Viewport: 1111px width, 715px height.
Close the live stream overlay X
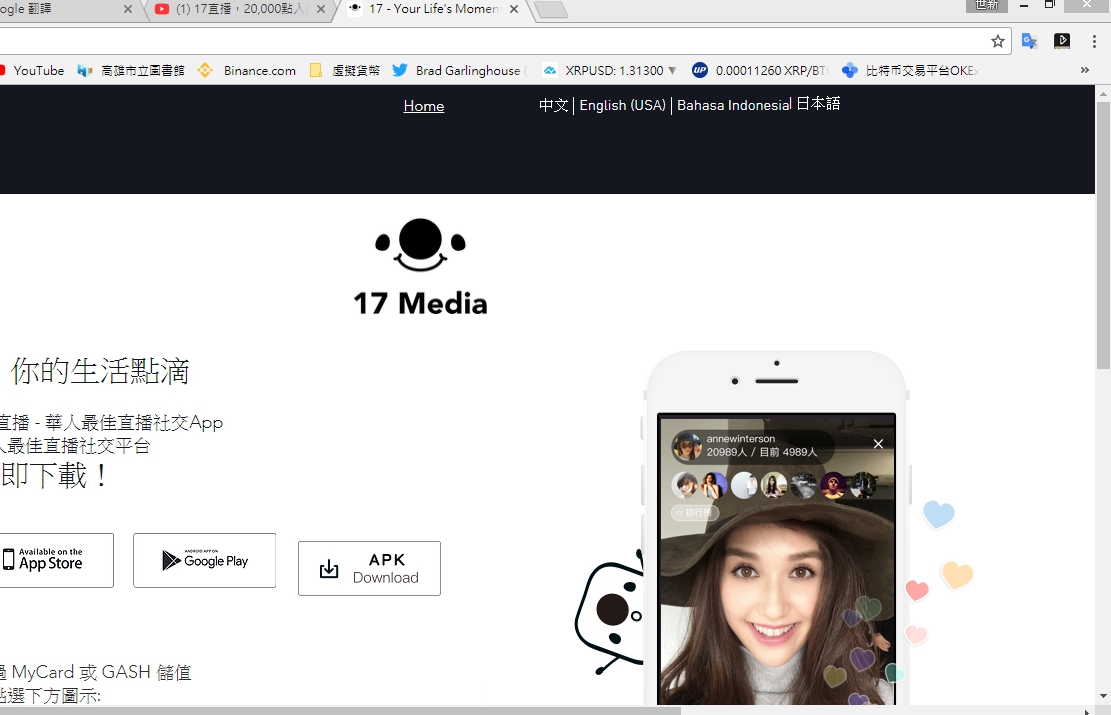[x=878, y=444]
